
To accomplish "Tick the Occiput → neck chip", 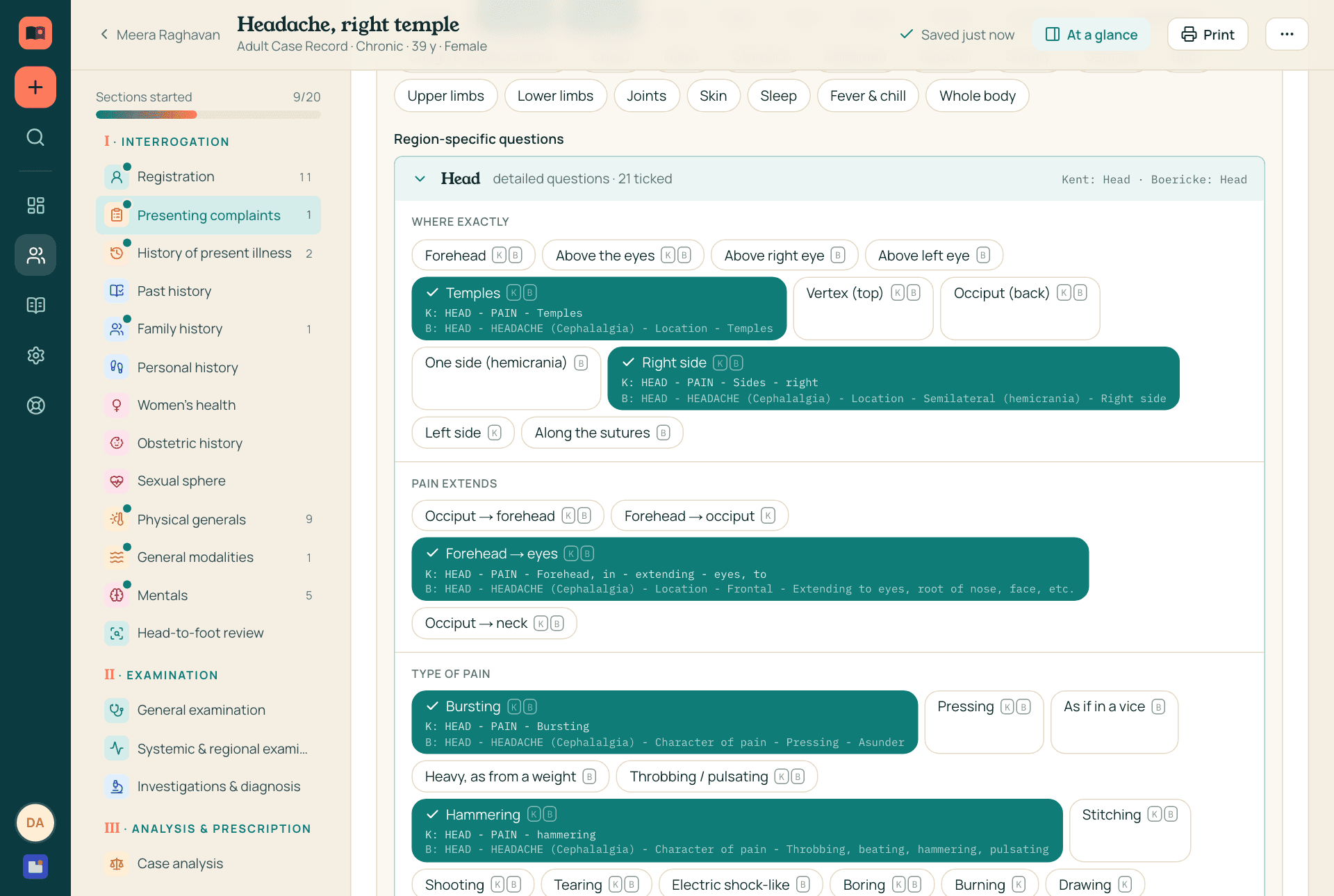I will tap(494, 623).
